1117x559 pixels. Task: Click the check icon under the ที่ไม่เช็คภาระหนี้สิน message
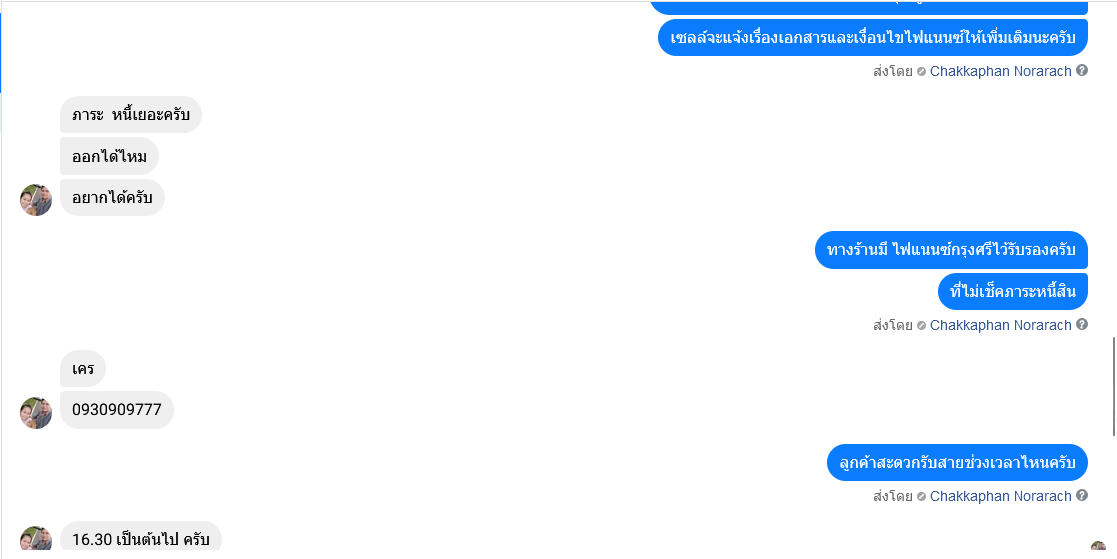(921, 325)
